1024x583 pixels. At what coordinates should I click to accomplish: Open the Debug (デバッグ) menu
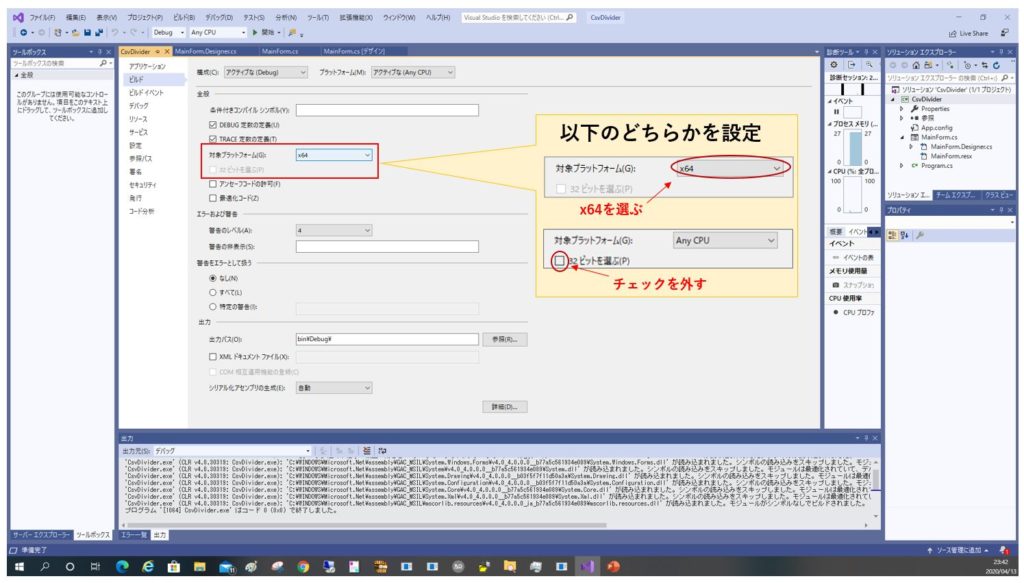218,18
